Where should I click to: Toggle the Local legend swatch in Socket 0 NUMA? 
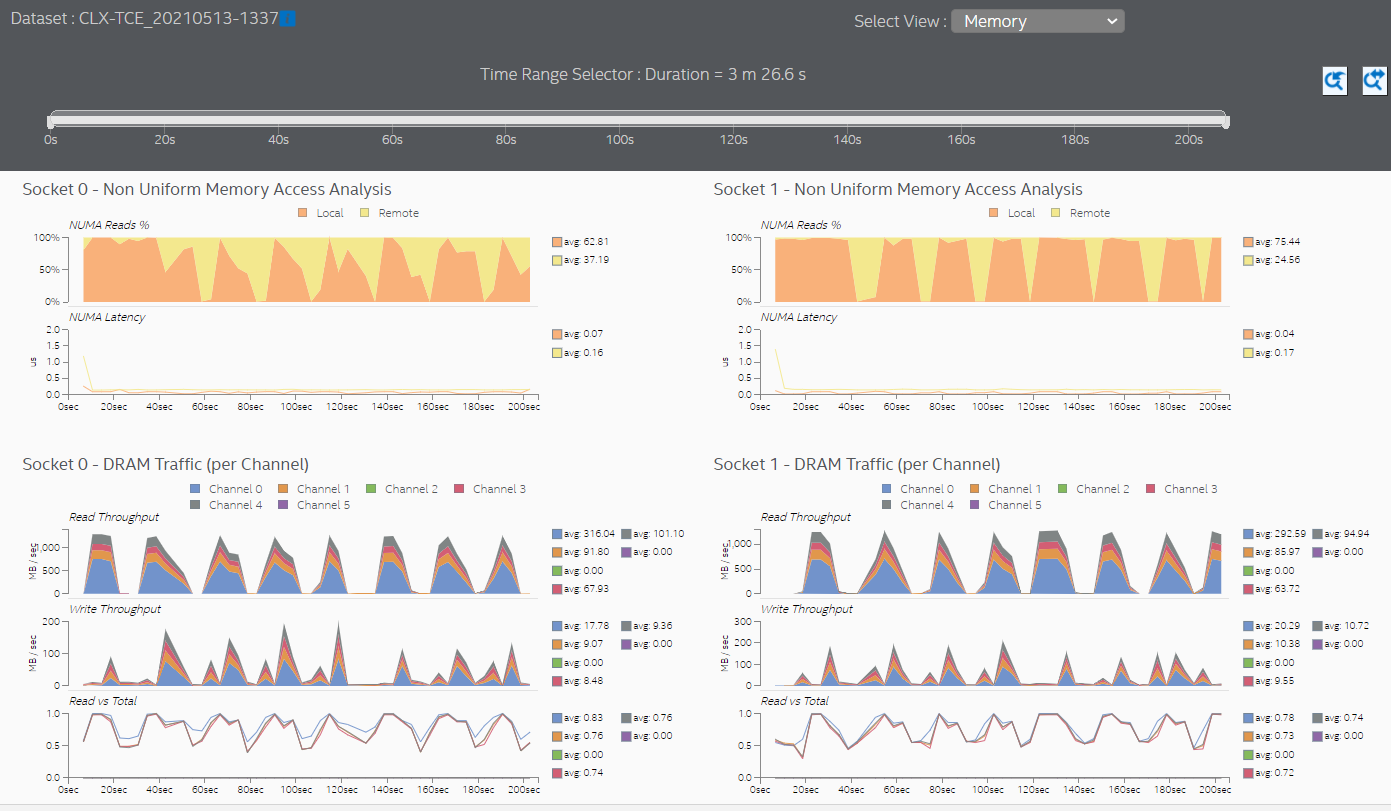(x=302, y=213)
